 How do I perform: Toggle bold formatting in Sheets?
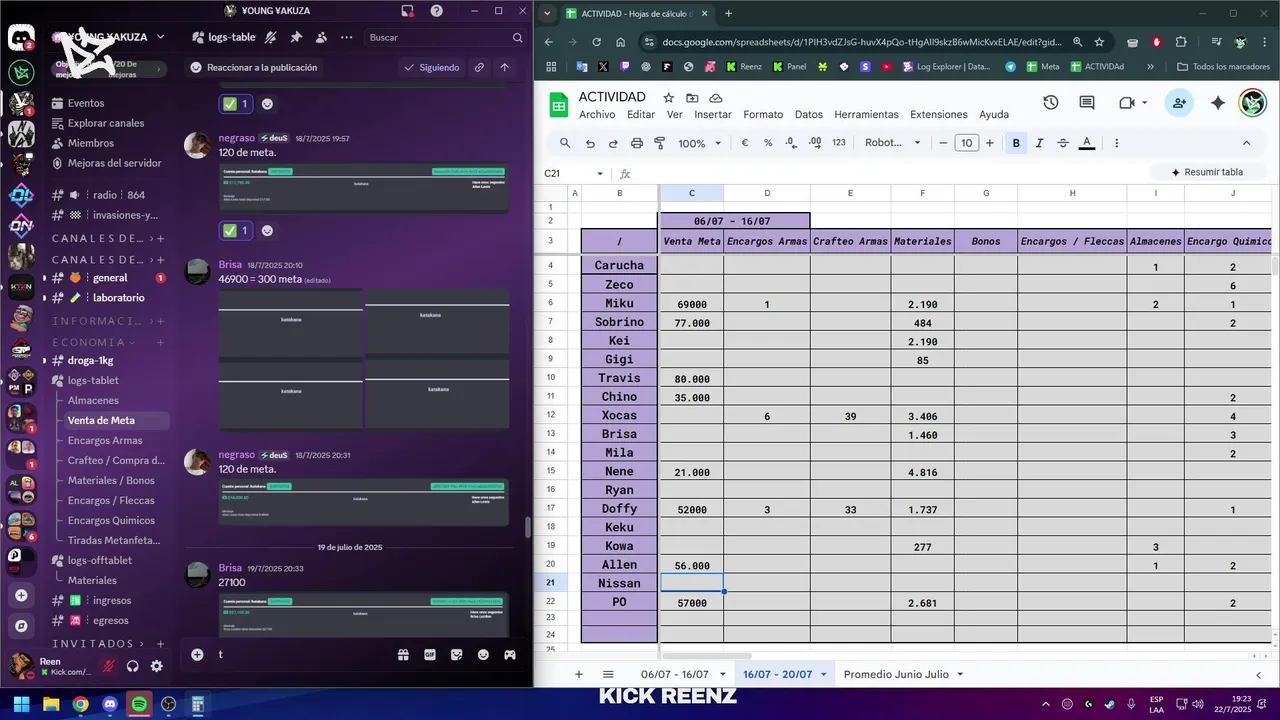point(1016,143)
